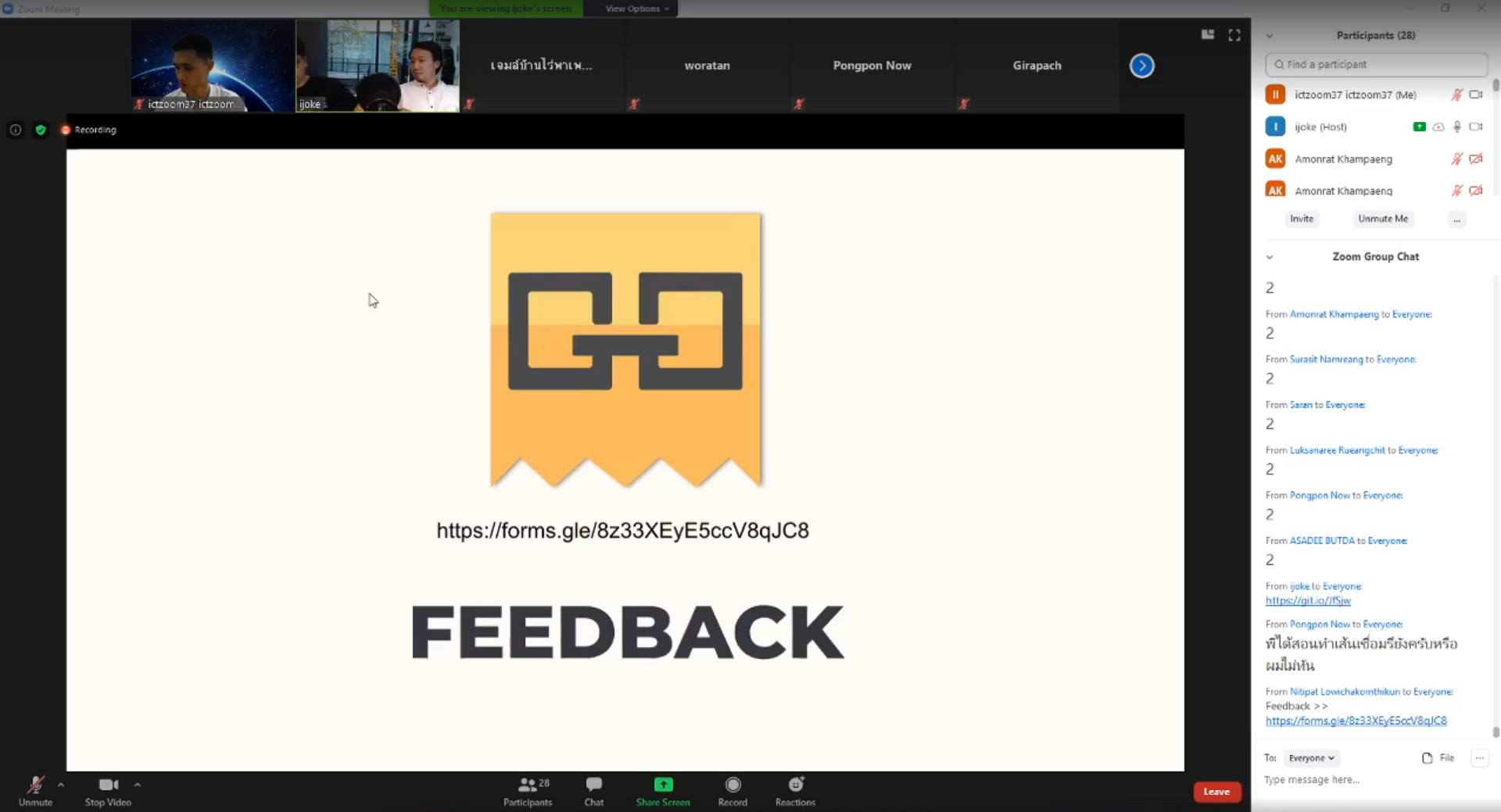
Task: Show next video thumbnails with blue arrow
Action: pos(1141,66)
